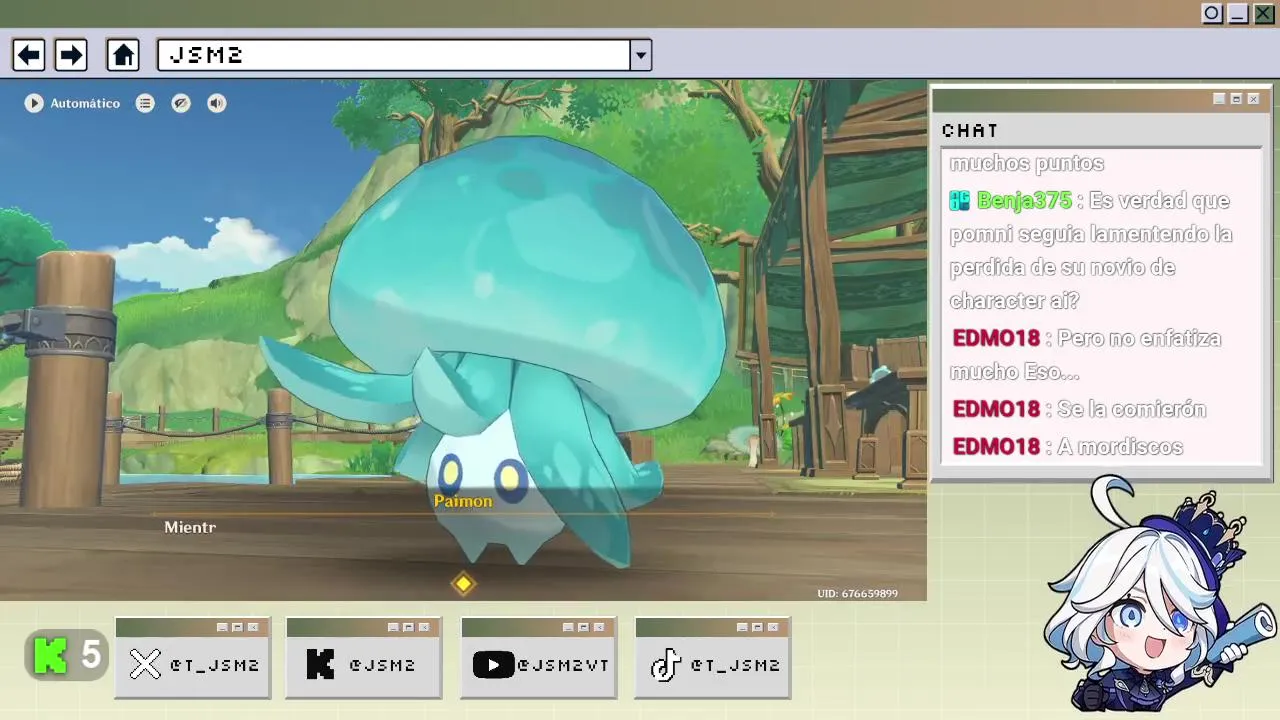The width and height of the screenshot is (1280, 720).
Task: Minimize the YouTube social card
Action: [568, 627]
